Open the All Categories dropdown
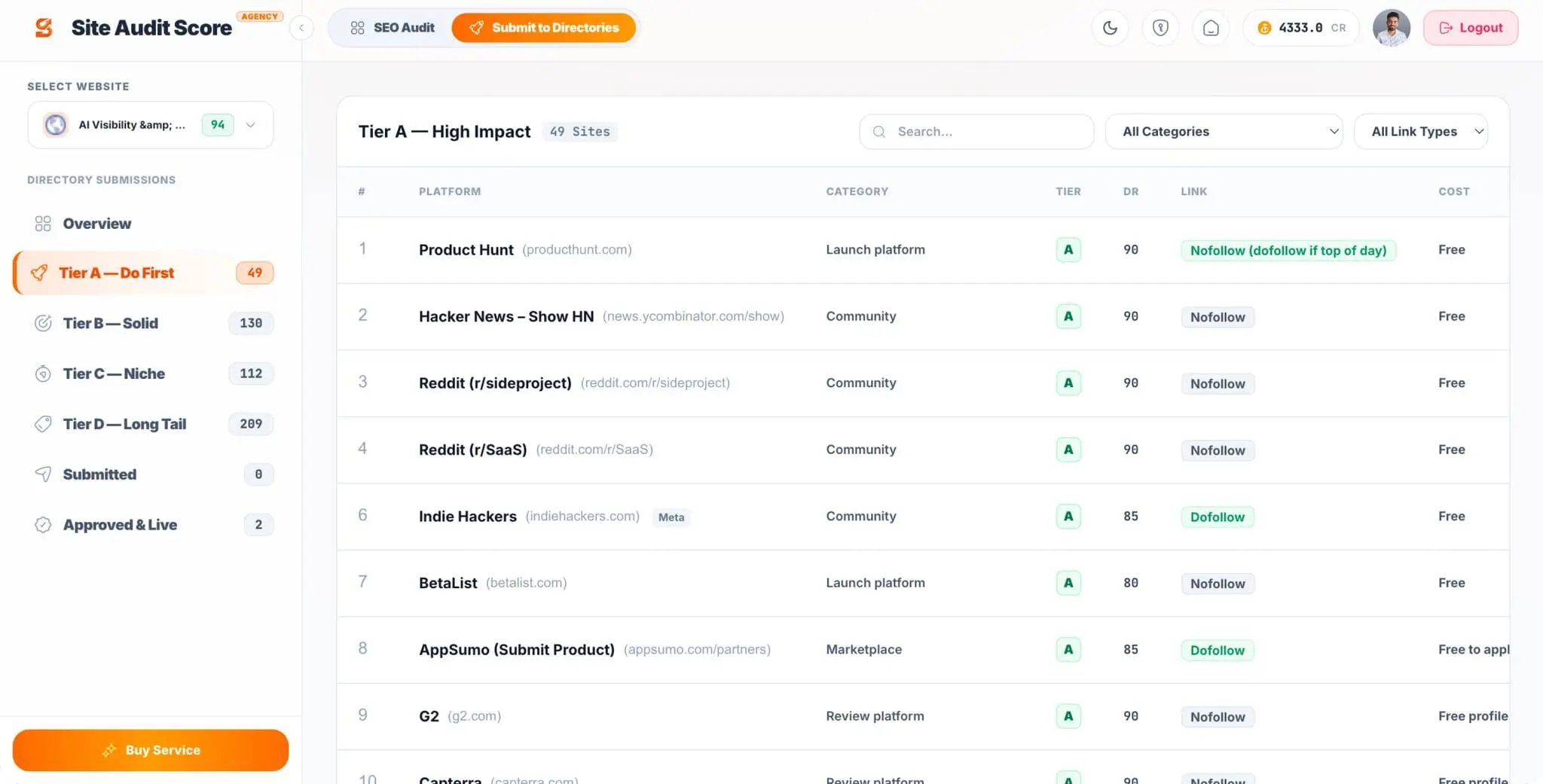This screenshot has width=1543, height=784. tap(1224, 132)
